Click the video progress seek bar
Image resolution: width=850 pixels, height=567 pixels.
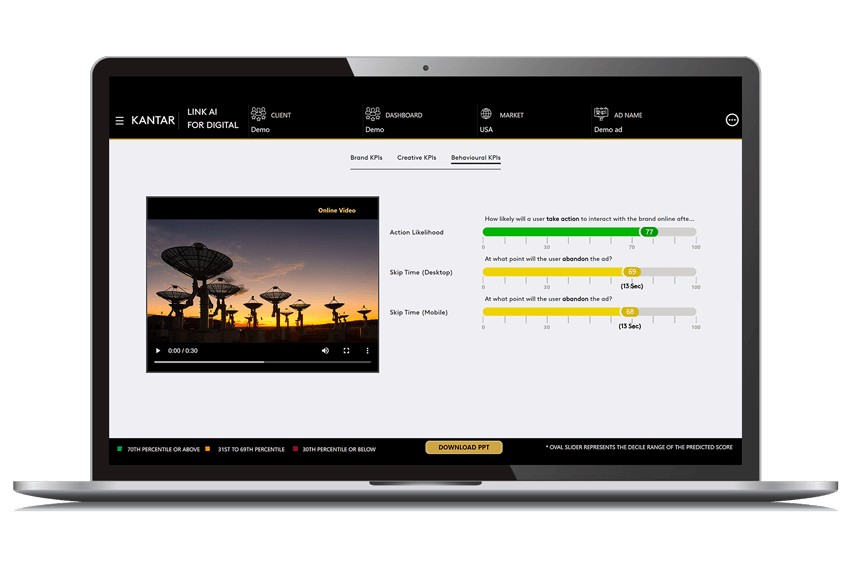262,363
